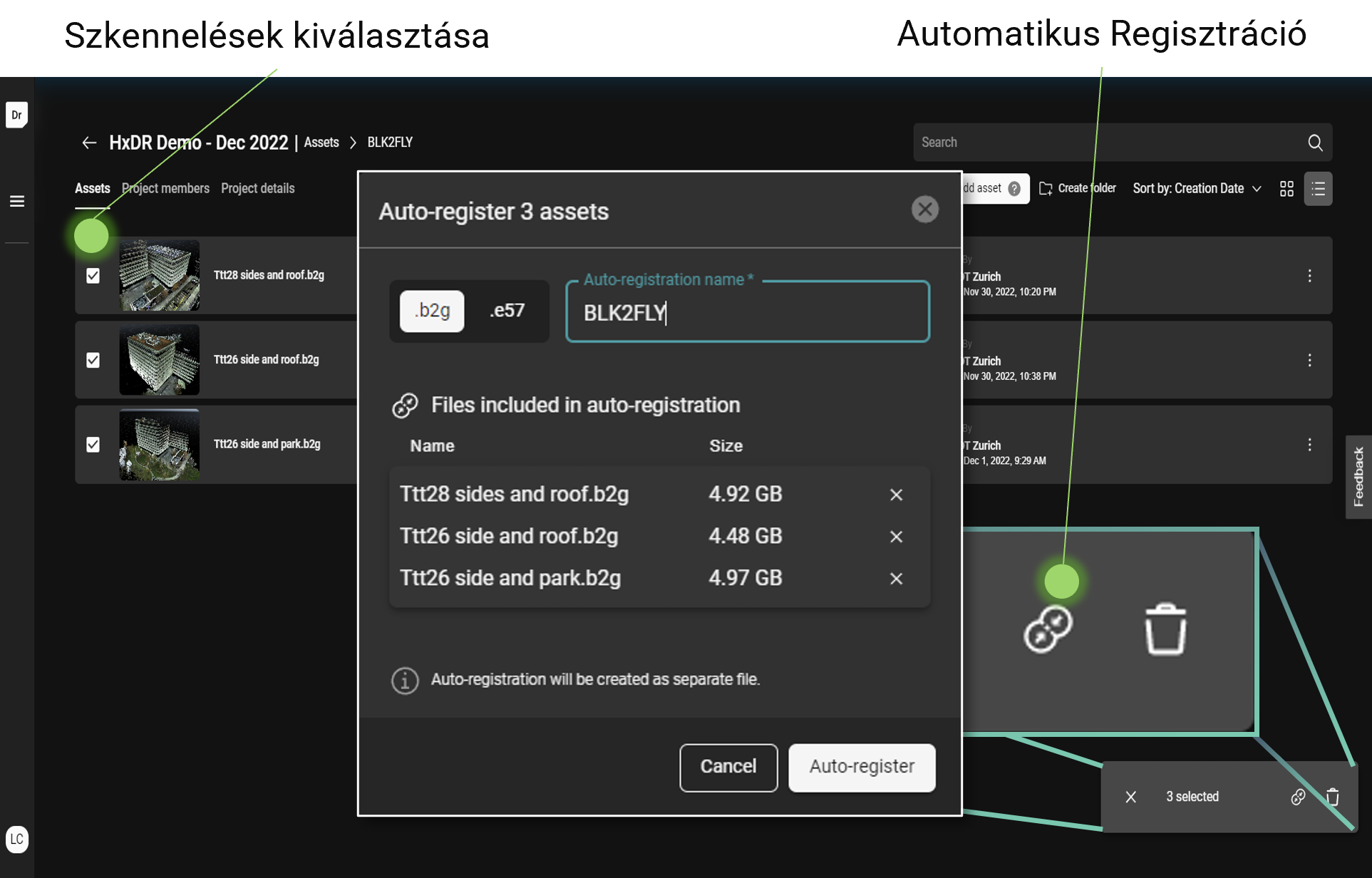The width and height of the screenshot is (1372, 878).
Task: Switch to Project details tab
Action: pos(257,189)
